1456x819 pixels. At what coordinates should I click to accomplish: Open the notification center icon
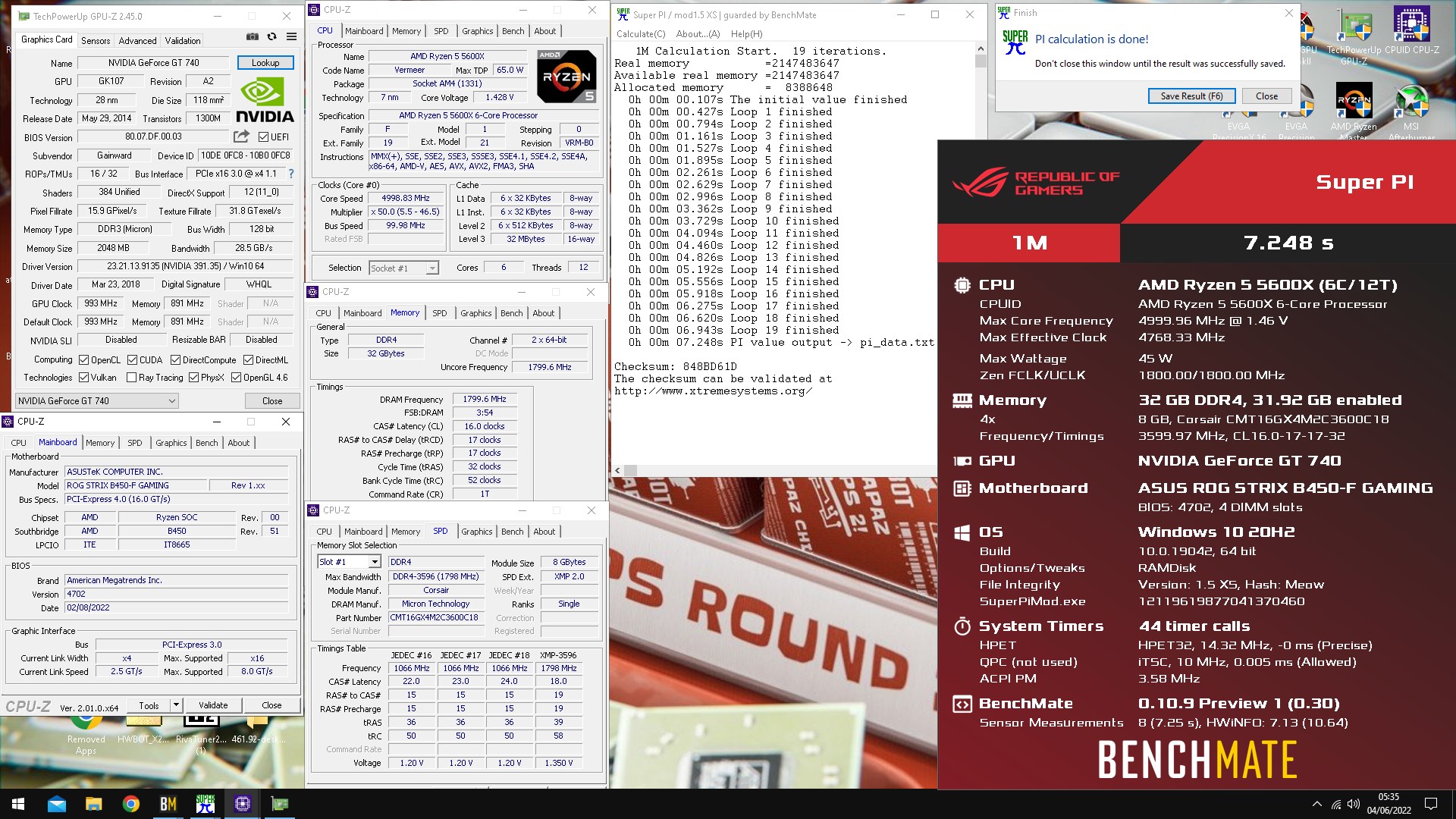pyautogui.click(x=1431, y=804)
